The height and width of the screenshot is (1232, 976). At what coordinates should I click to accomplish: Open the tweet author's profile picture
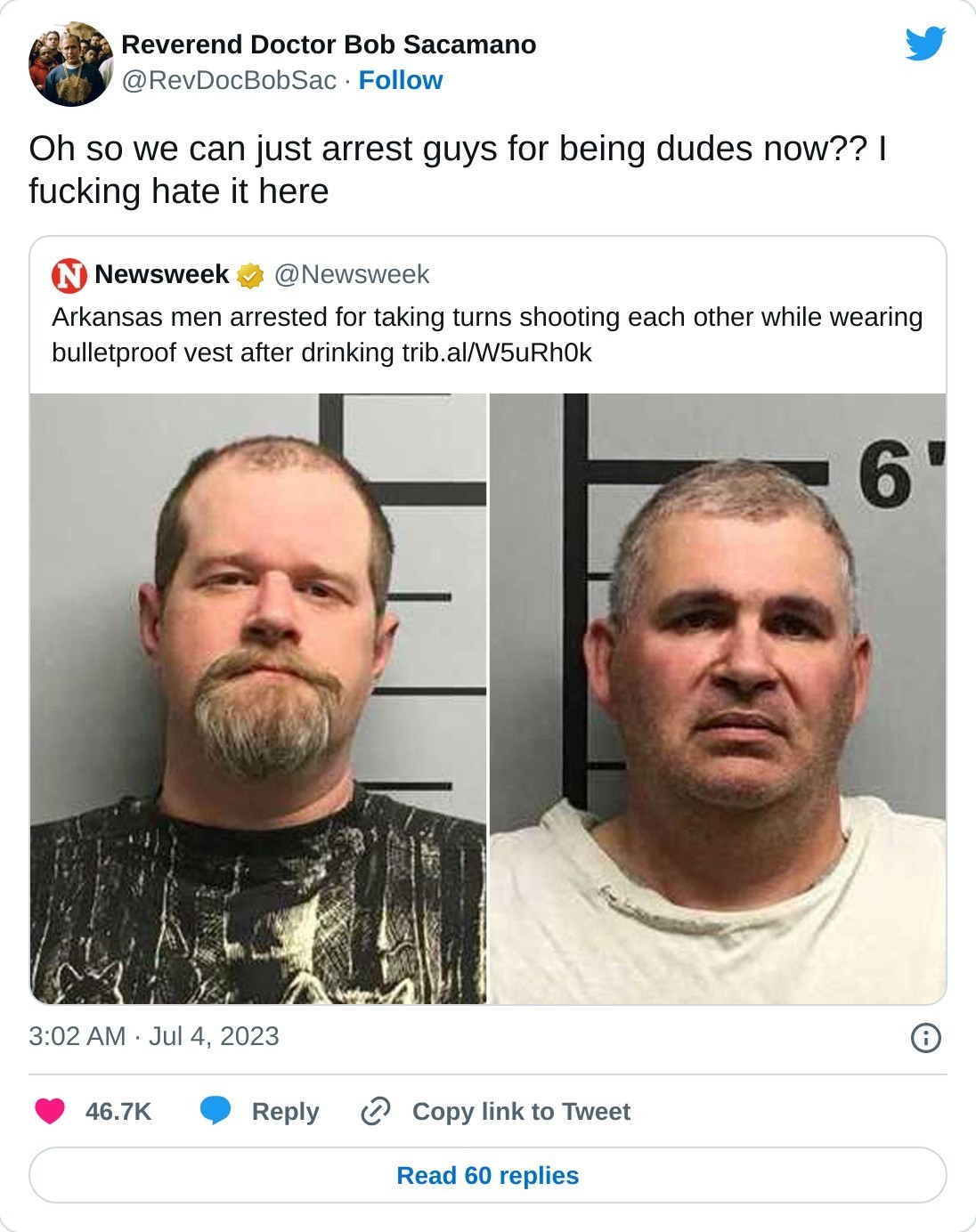pyautogui.click(x=71, y=64)
